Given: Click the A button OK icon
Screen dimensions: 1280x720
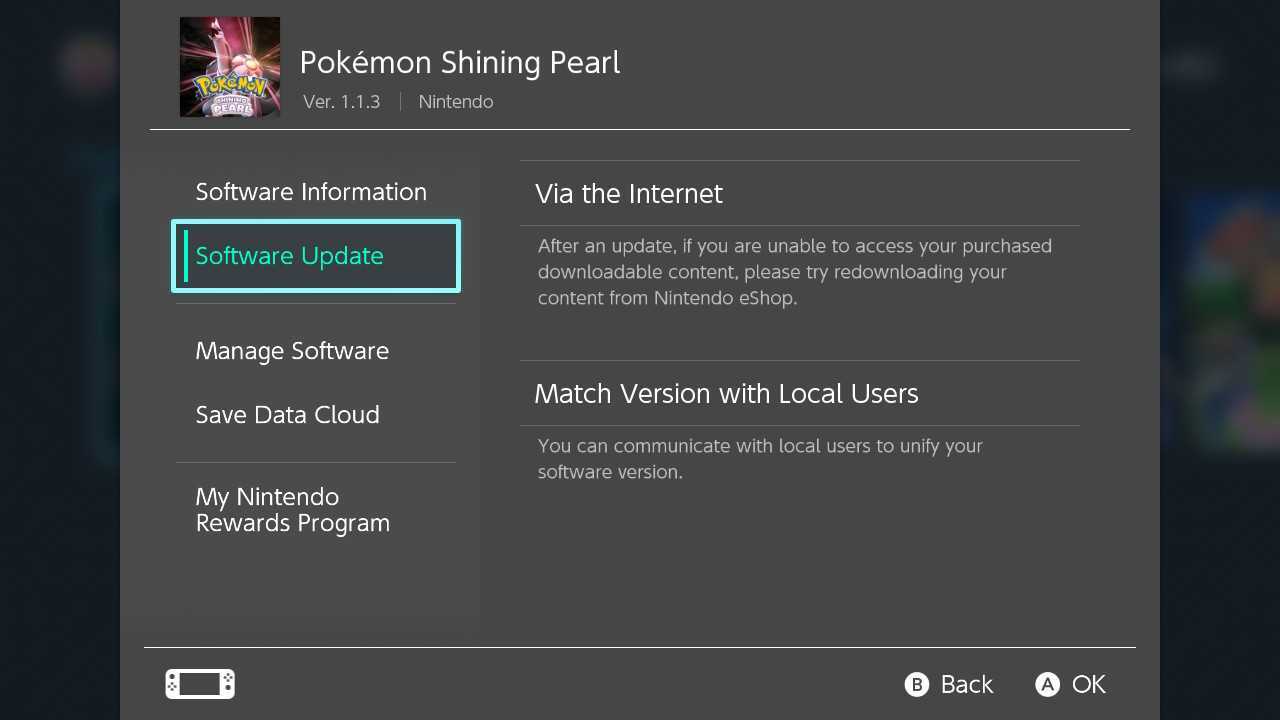Looking at the screenshot, I should pyautogui.click(x=1047, y=684).
